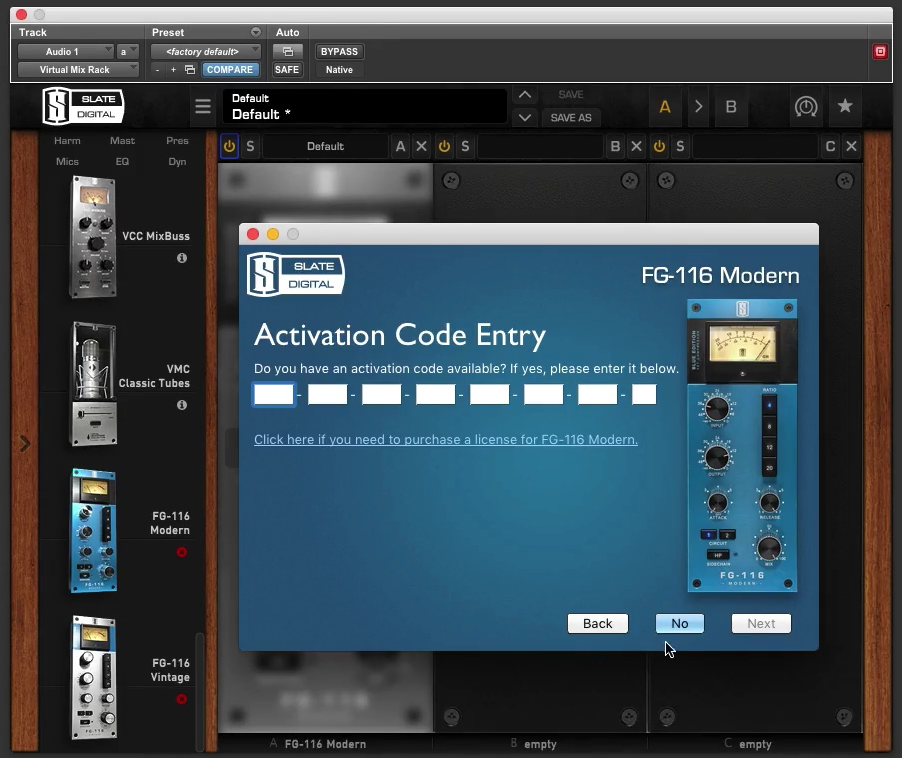Open the Default preset name display
This screenshot has width=902, height=758.
(x=365, y=106)
